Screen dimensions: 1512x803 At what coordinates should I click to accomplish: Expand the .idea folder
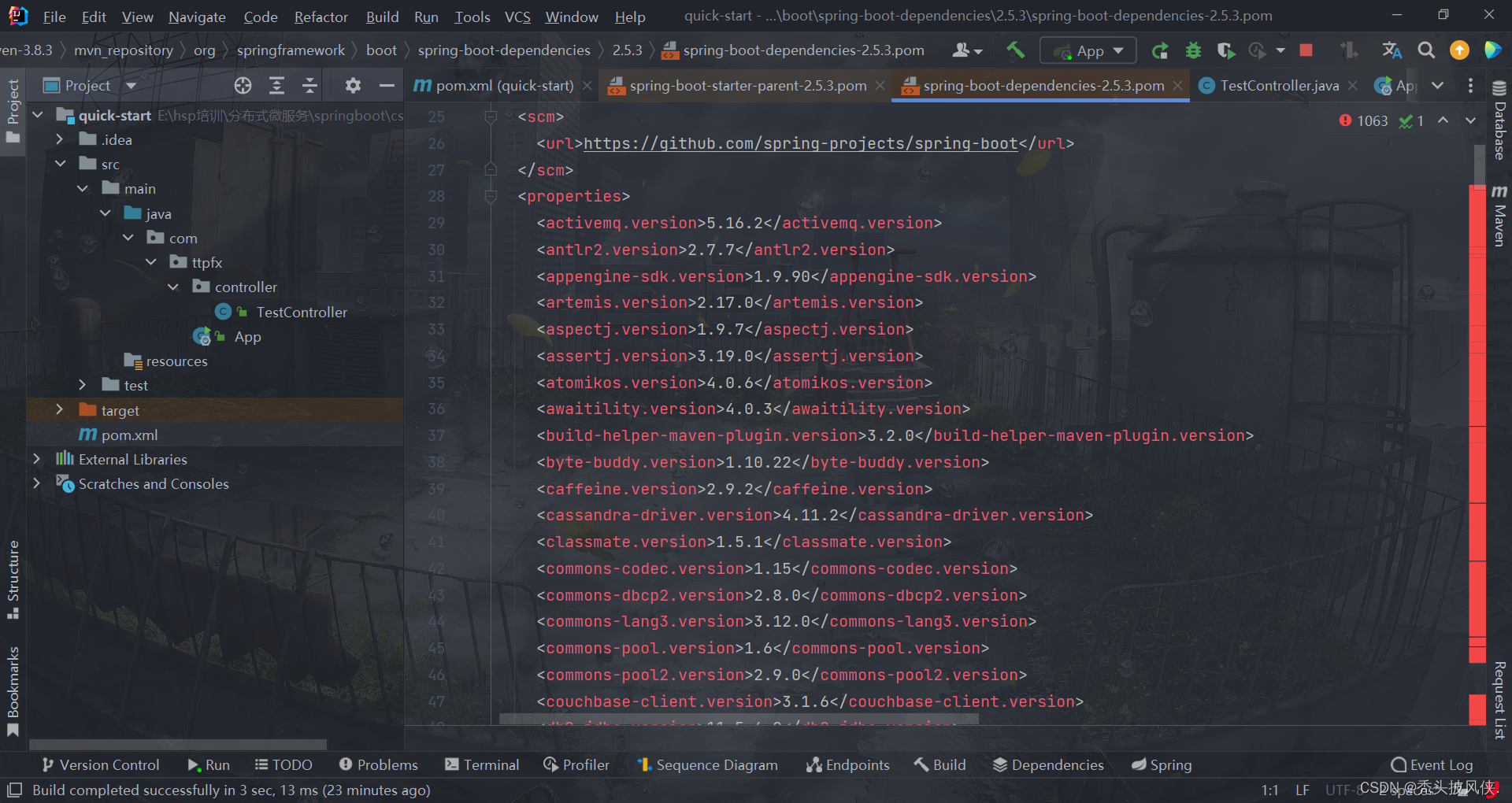click(x=59, y=139)
